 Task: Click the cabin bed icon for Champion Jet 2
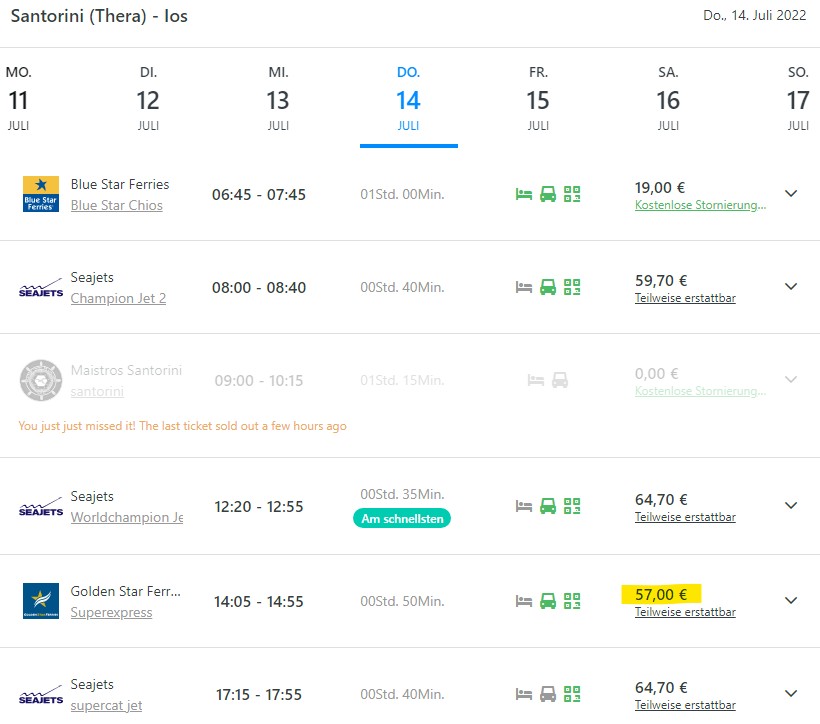(x=523, y=287)
